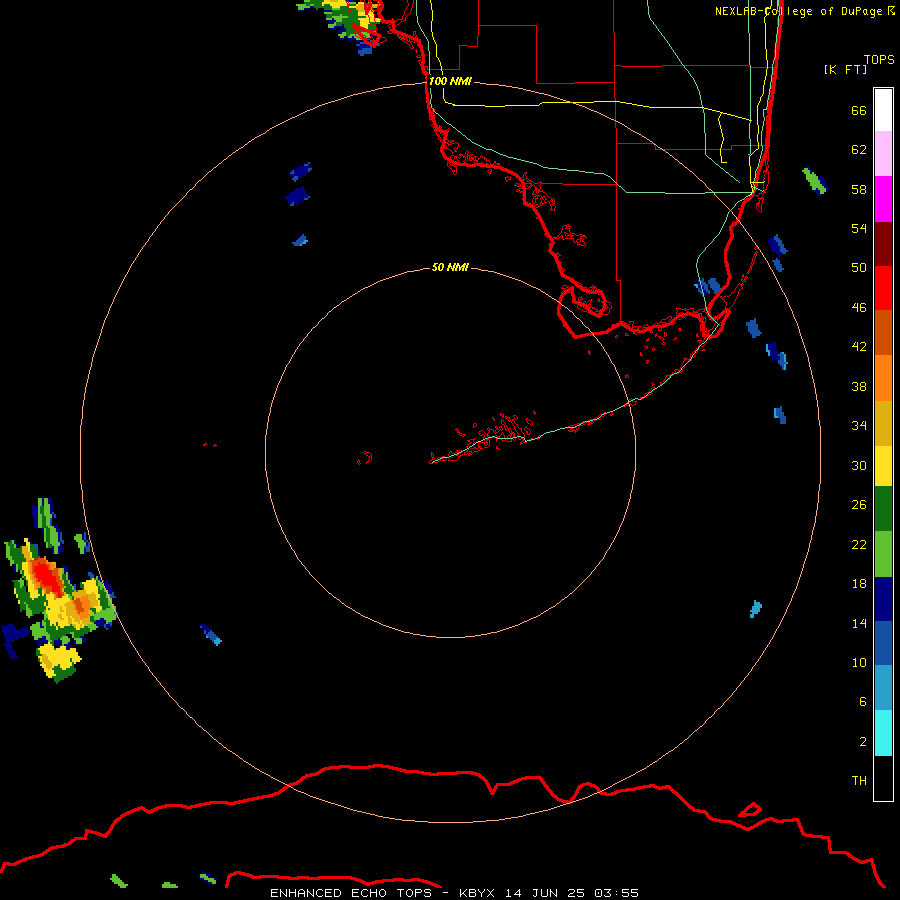
Task: Click the 18 legend value
Action: [x=859, y=584]
